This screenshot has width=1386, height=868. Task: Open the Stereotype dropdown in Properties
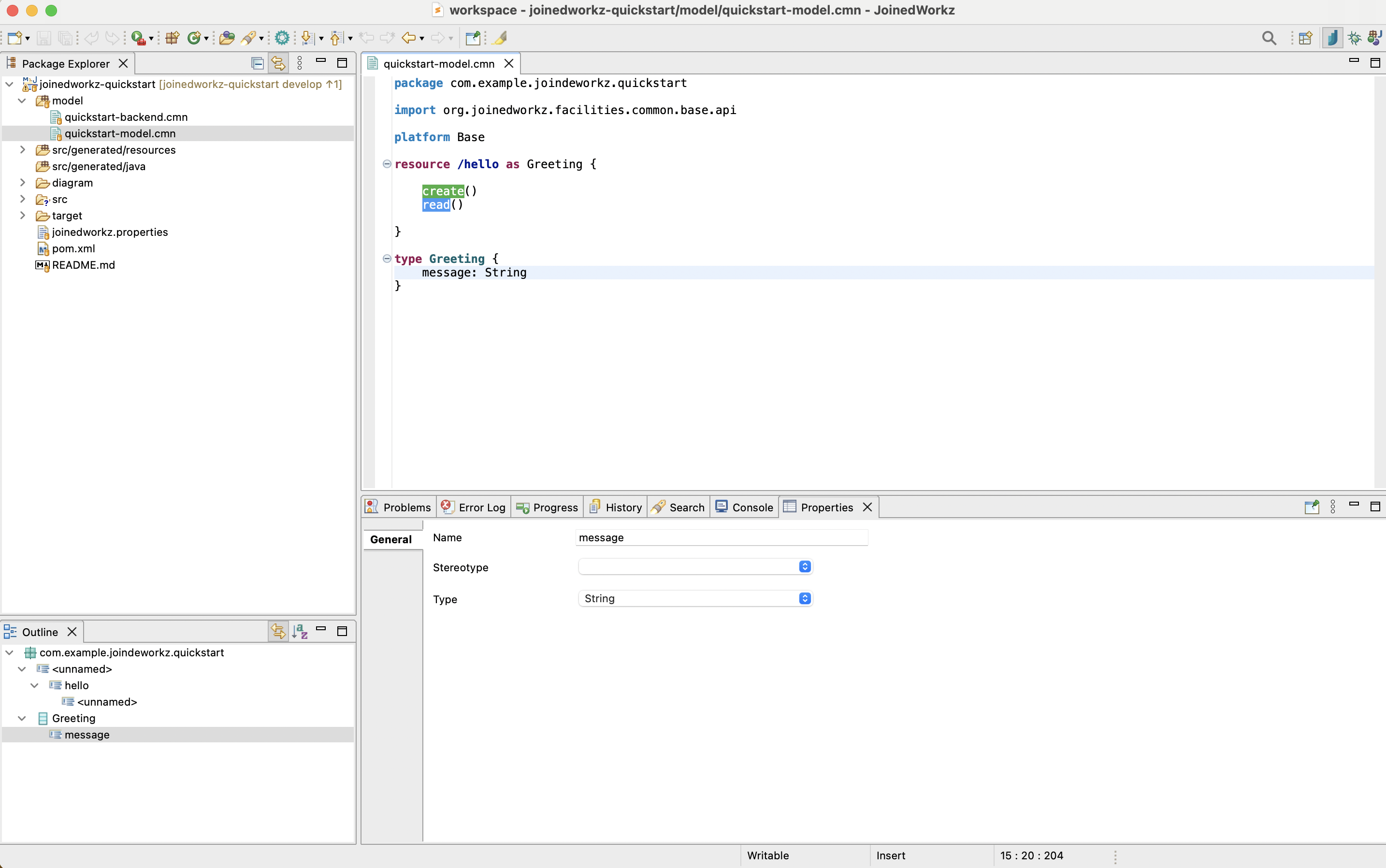(804, 566)
